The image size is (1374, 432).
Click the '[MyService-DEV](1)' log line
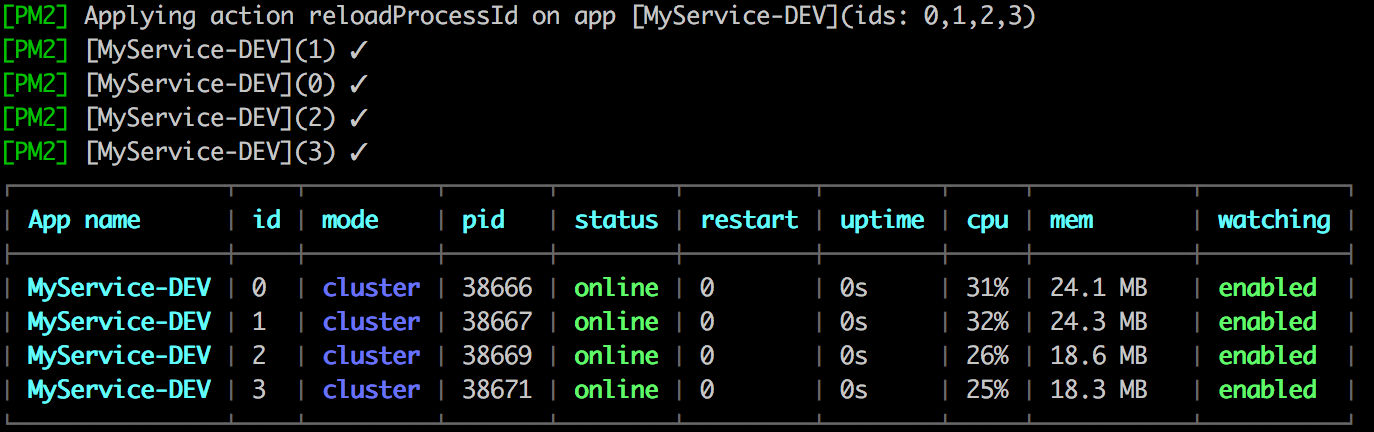coord(186,51)
